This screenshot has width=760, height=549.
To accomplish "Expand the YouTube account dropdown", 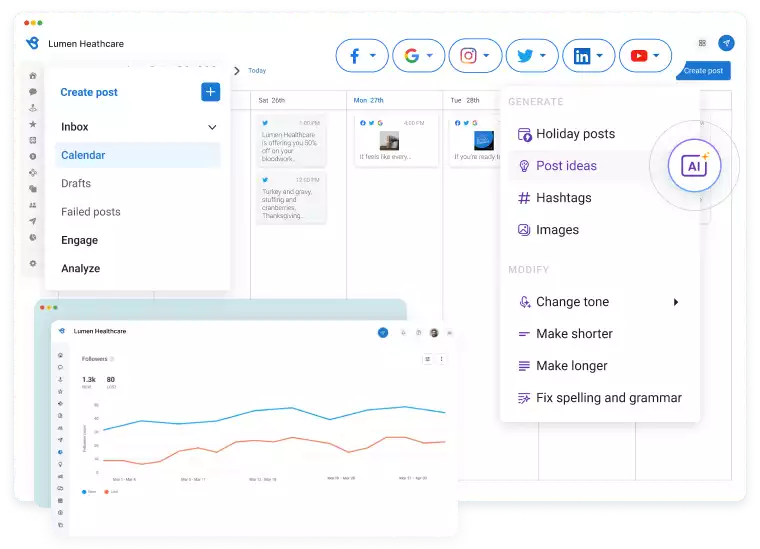I will (645, 56).
